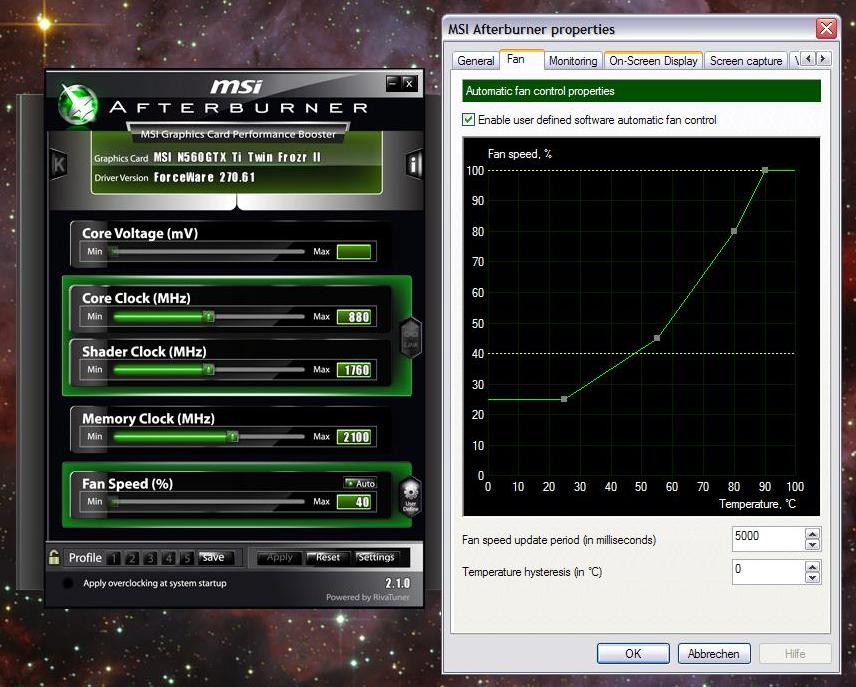
Task: Click the Fan Speed slider track
Action: click(208, 501)
